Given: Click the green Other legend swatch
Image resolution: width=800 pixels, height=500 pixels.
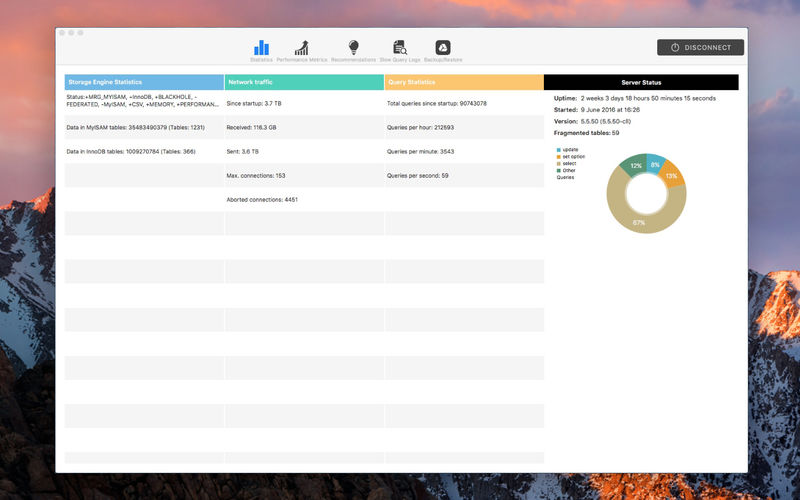Looking at the screenshot, I should coord(558,170).
